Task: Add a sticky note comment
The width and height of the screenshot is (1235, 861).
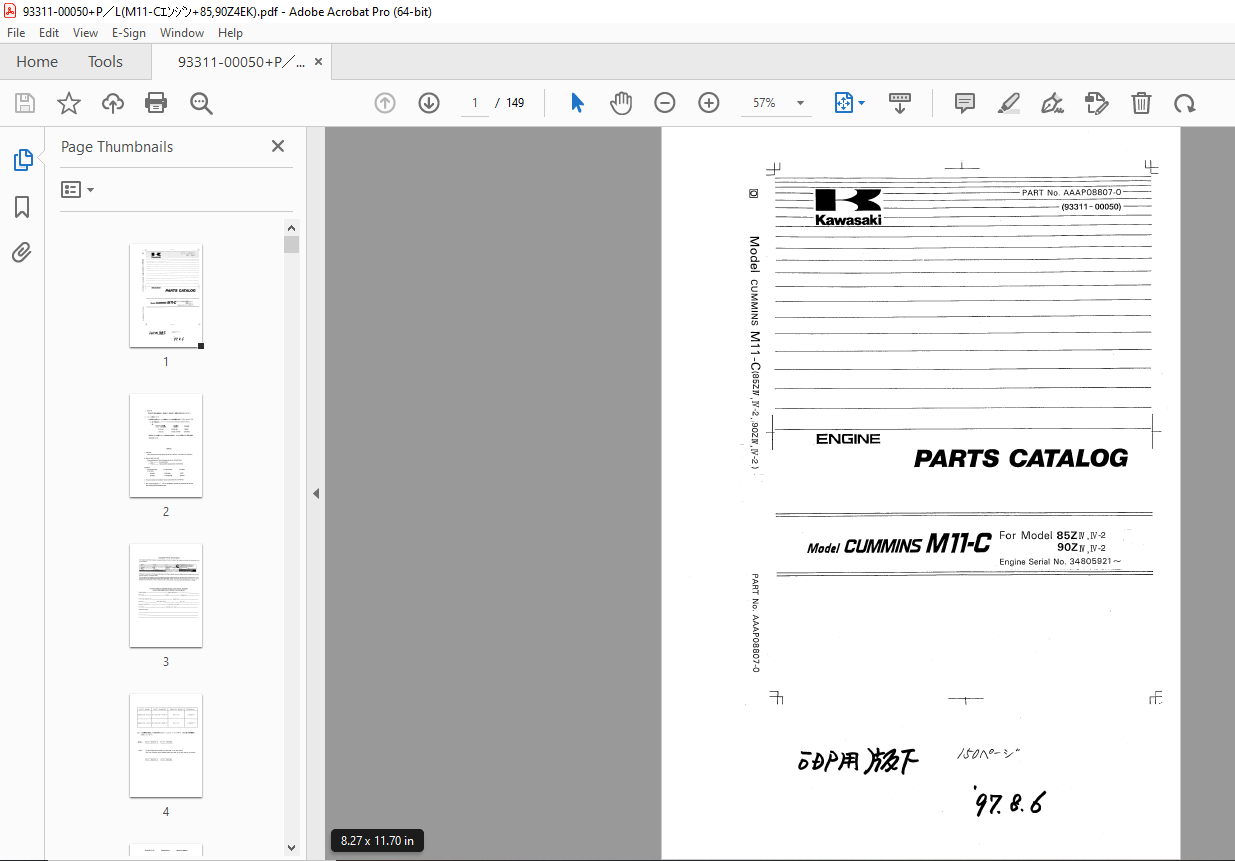Action: coord(965,103)
